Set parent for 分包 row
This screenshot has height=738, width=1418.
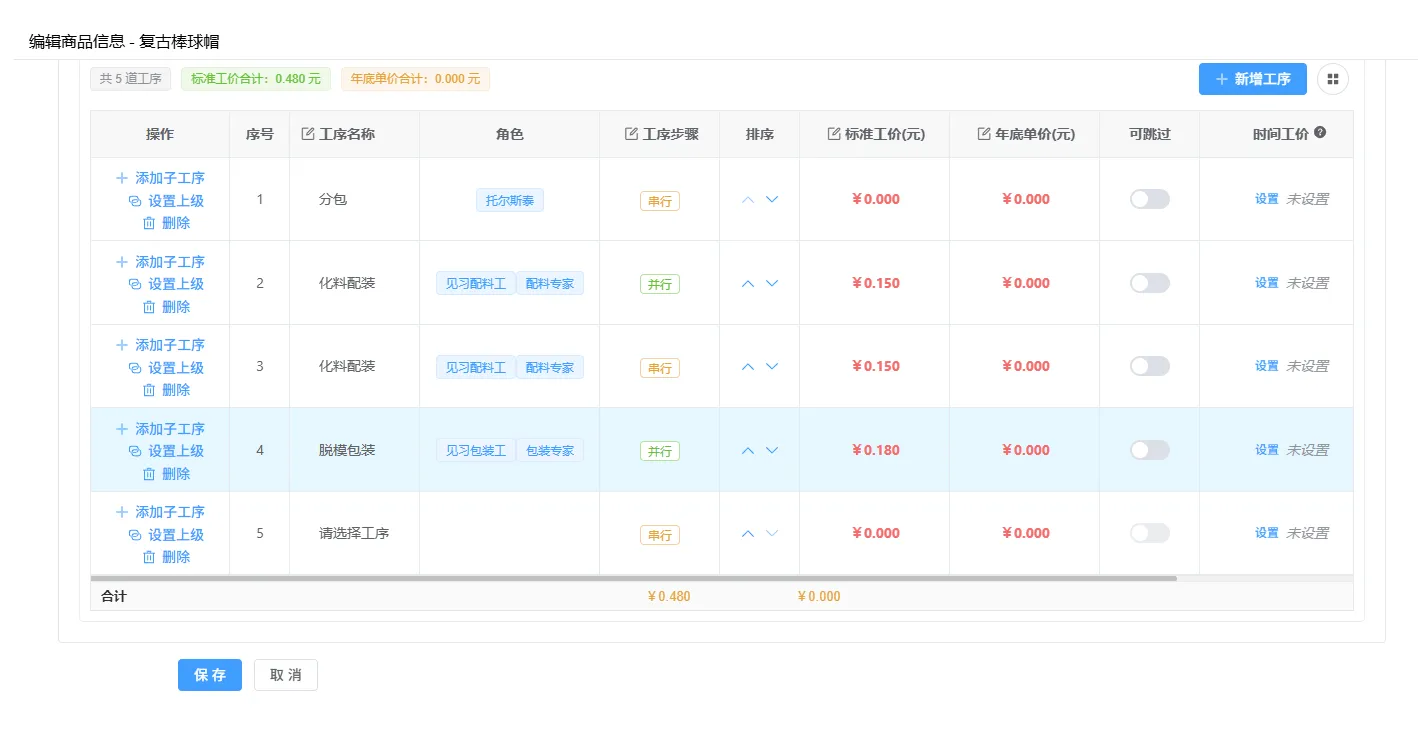click(166, 201)
